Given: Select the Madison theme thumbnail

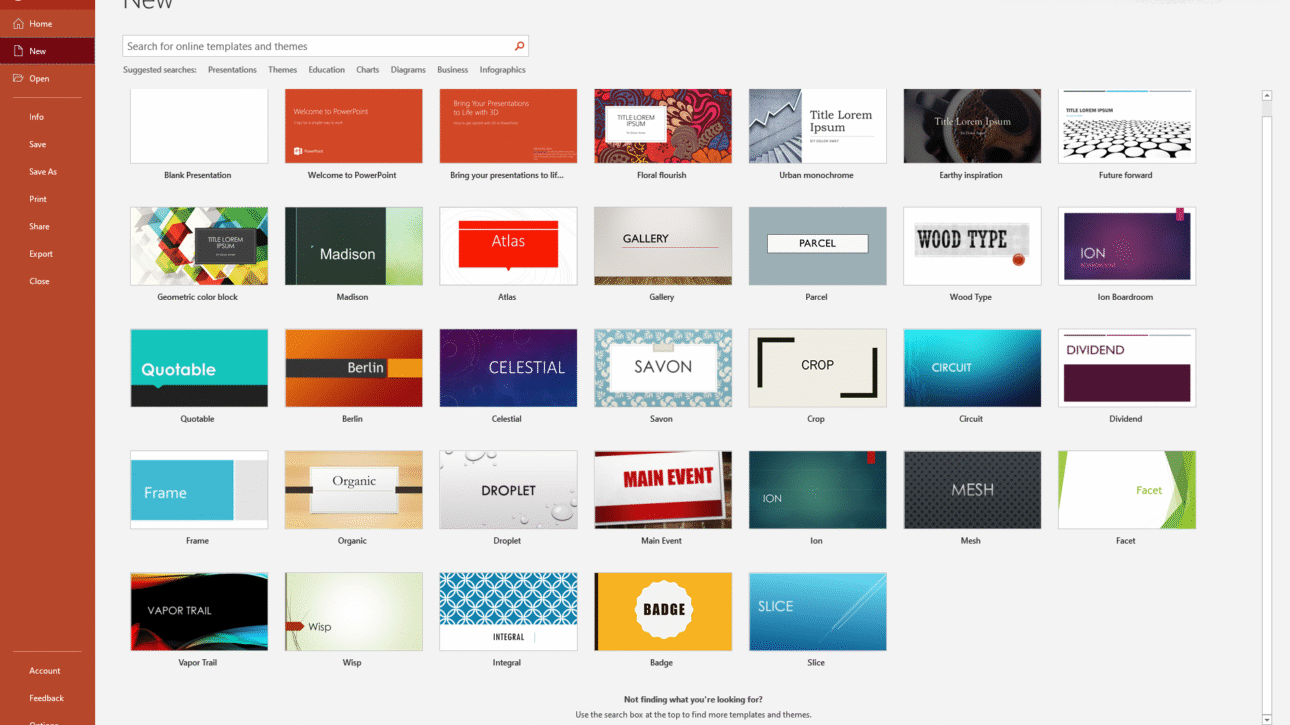Looking at the screenshot, I should pos(353,246).
